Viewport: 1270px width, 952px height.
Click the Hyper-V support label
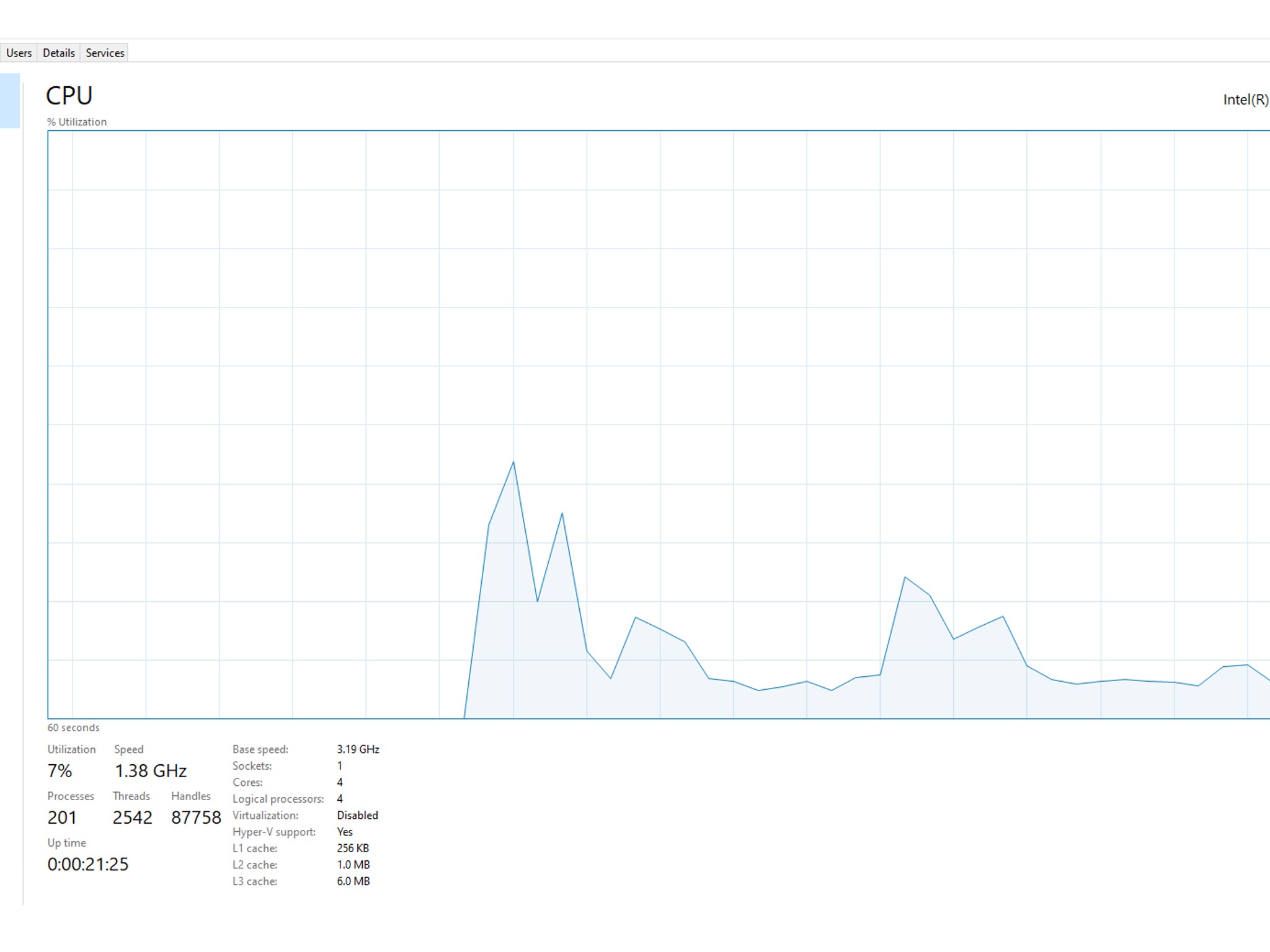point(274,832)
